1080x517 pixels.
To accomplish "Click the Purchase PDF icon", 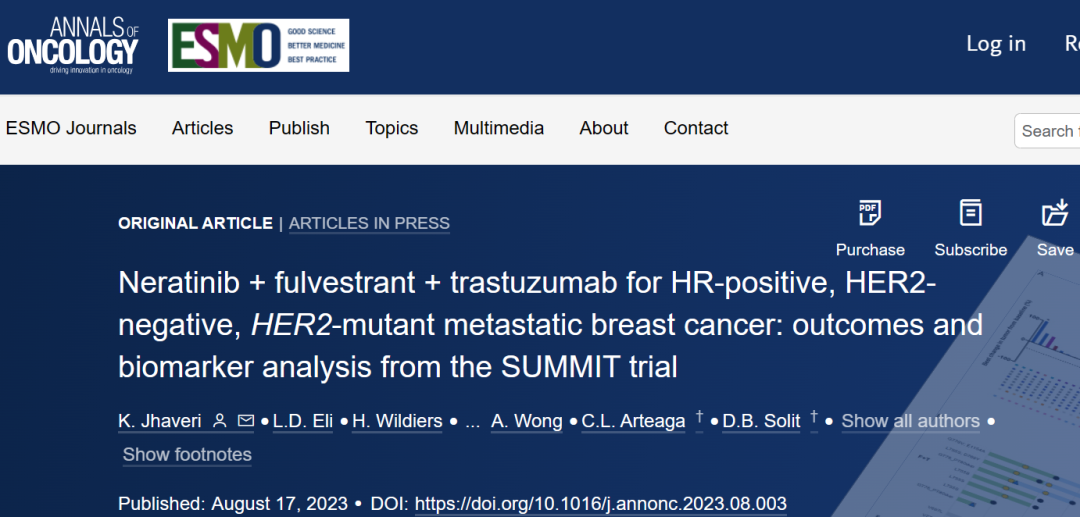I will coord(870,213).
